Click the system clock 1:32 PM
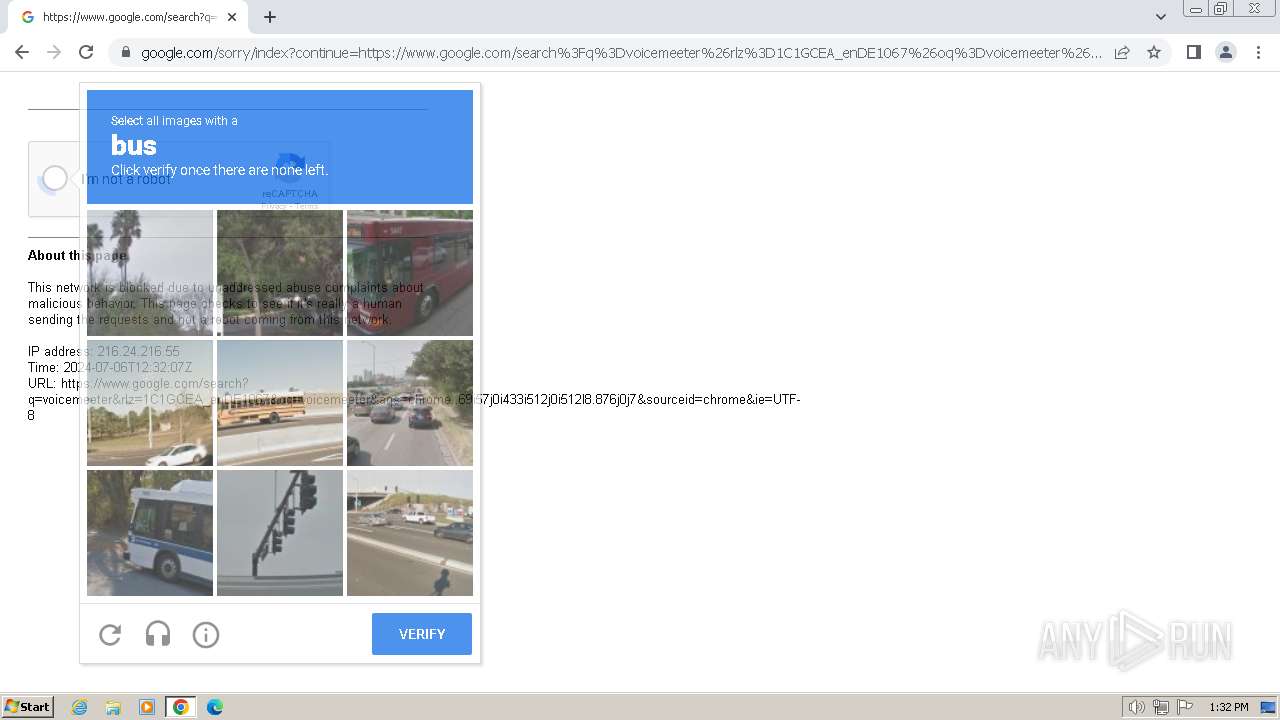The height and width of the screenshot is (720, 1280). pos(1229,707)
